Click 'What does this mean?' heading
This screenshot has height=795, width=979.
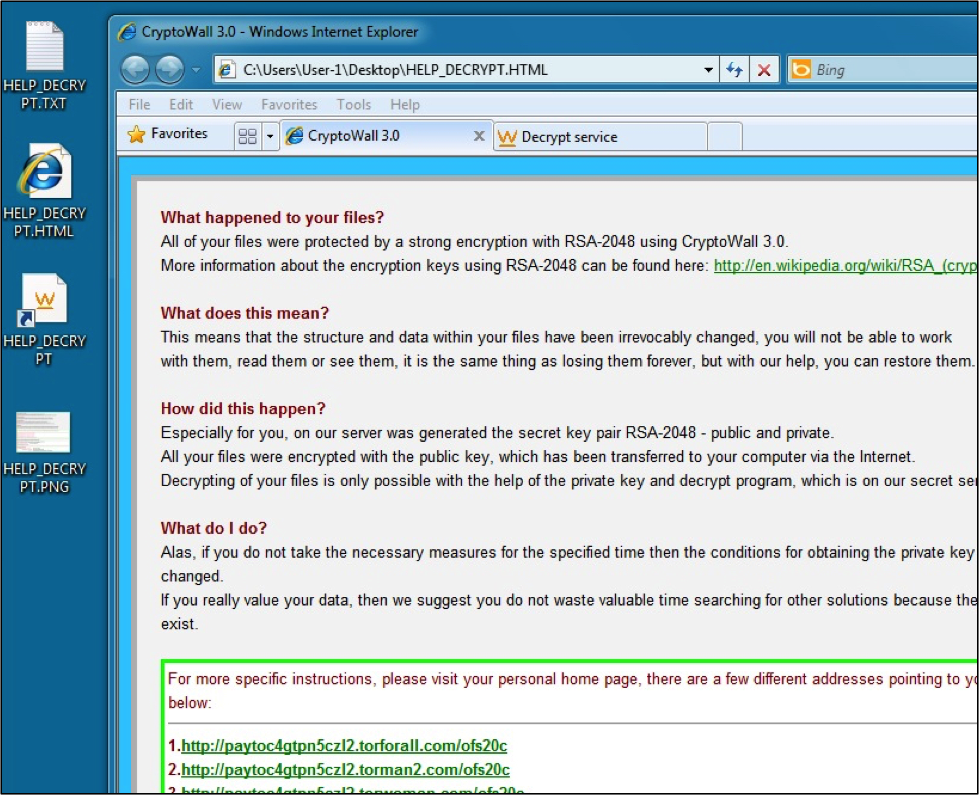245,313
